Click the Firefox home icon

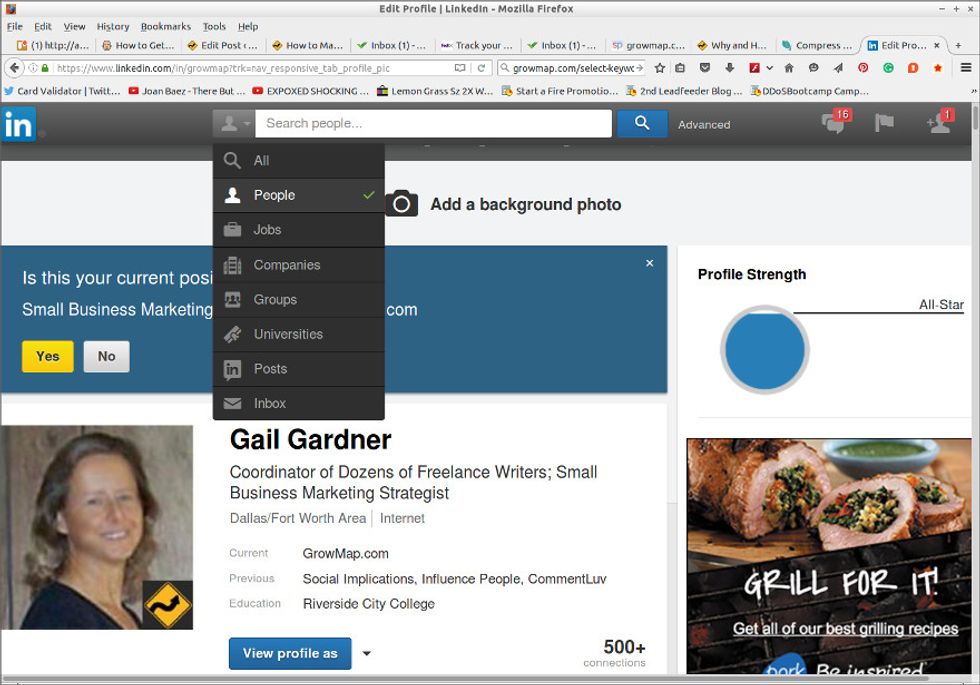789,68
